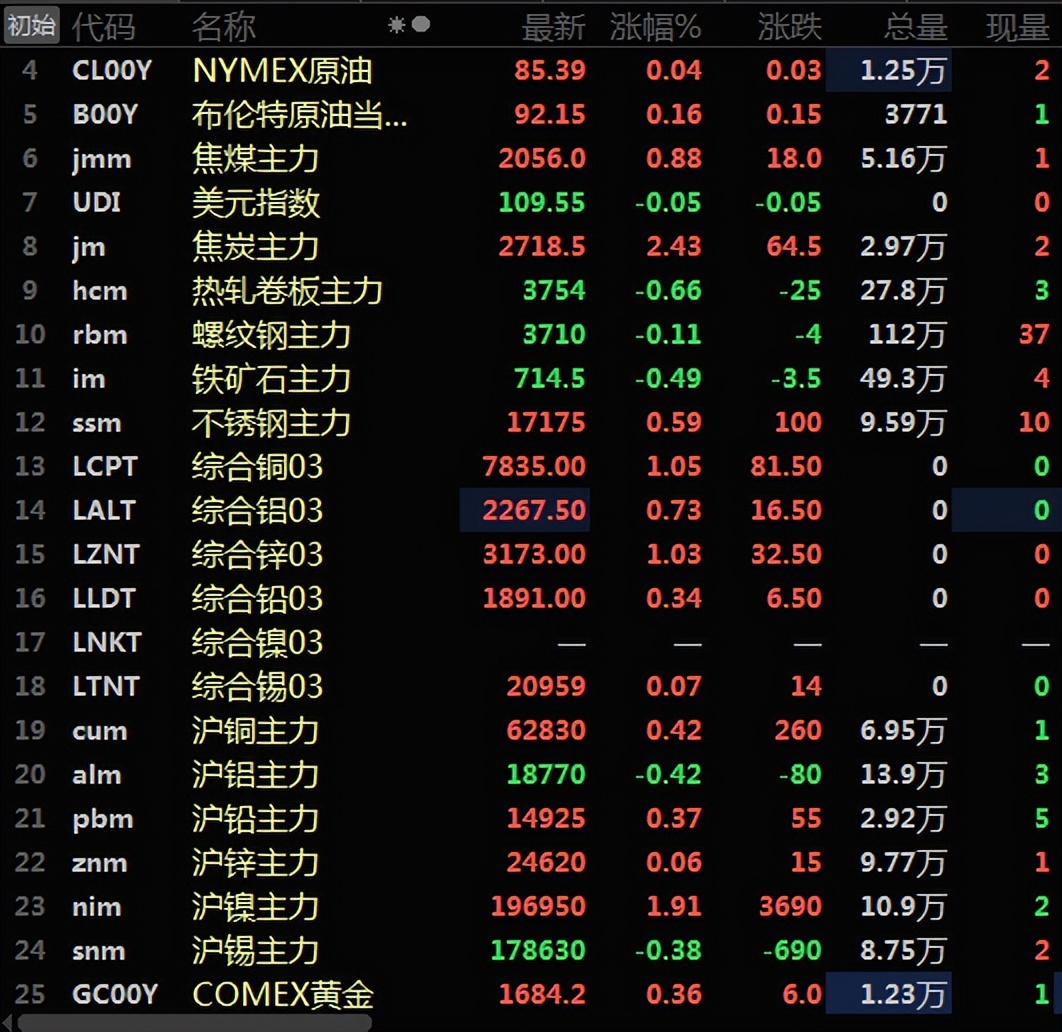This screenshot has width=1062, height=1032.
Task: Select the 综合铜03 row
Action: pos(531,467)
